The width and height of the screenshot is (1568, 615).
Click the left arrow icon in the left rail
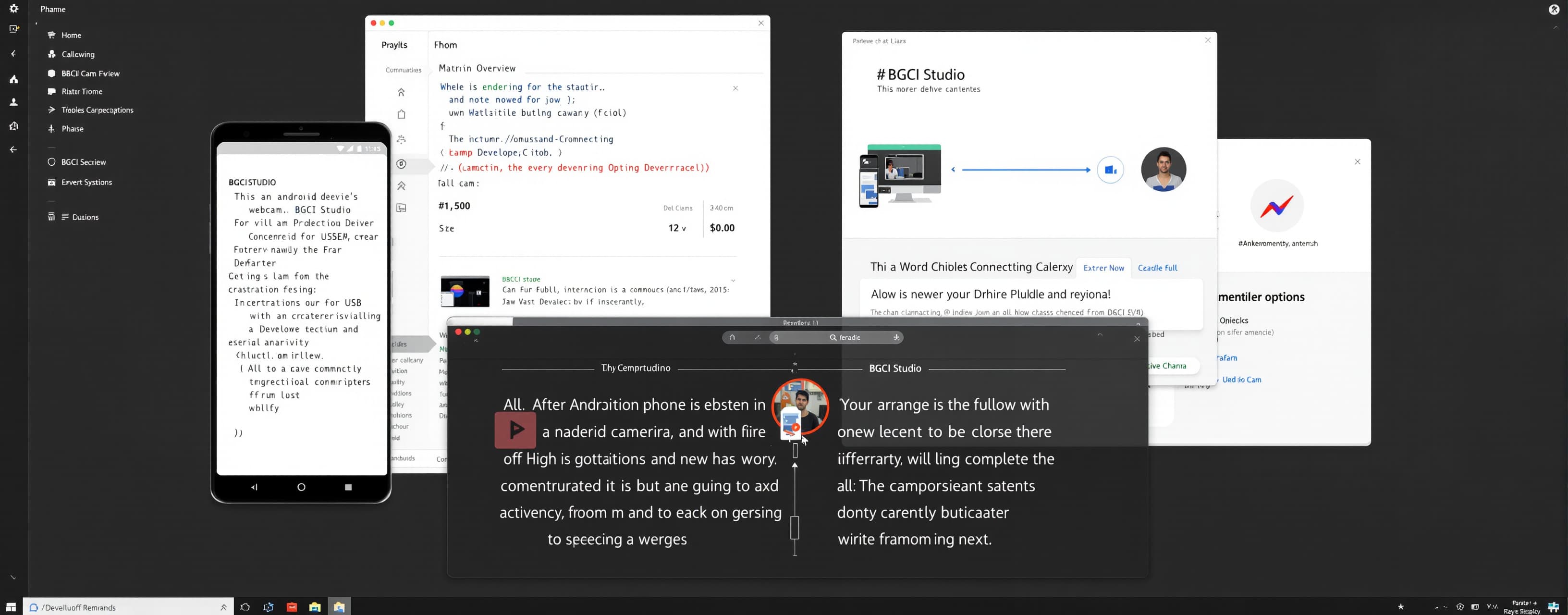[13, 150]
